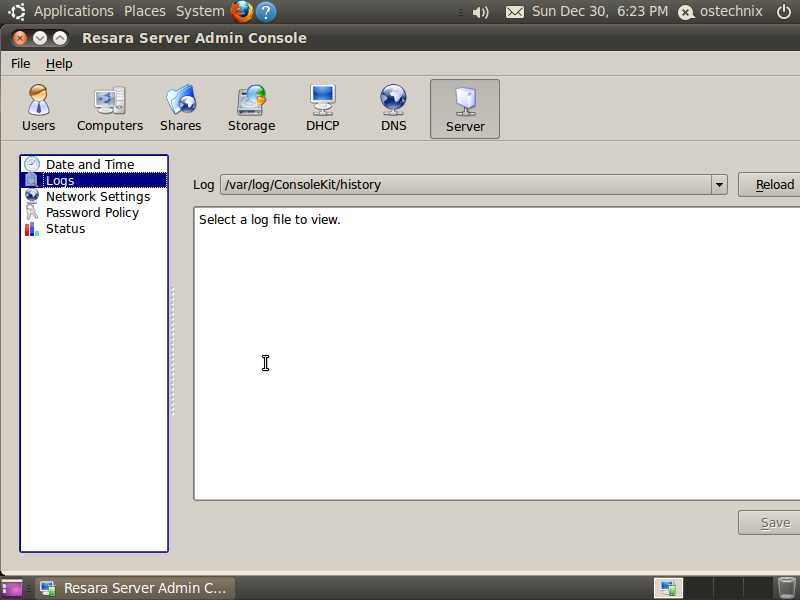Viewport: 800px width, 600px height.
Task: Click the Ubuntu logo icon
Action: click(x=16, y=11)
